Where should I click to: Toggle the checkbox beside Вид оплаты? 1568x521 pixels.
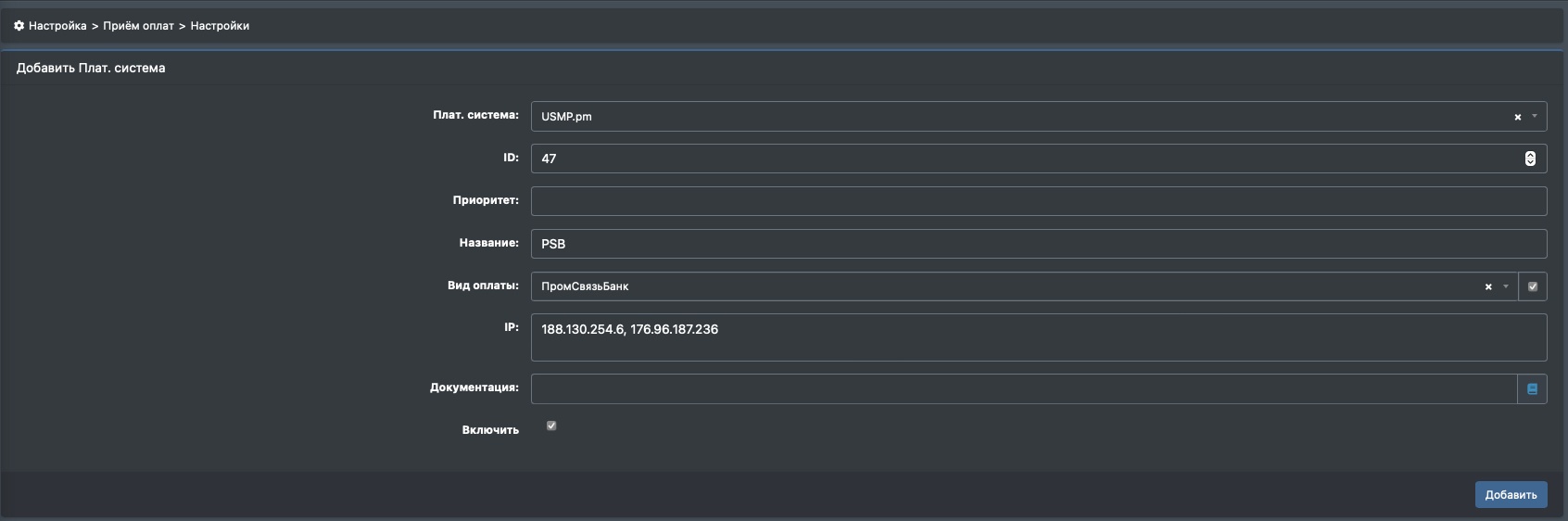coord(1532,286)
